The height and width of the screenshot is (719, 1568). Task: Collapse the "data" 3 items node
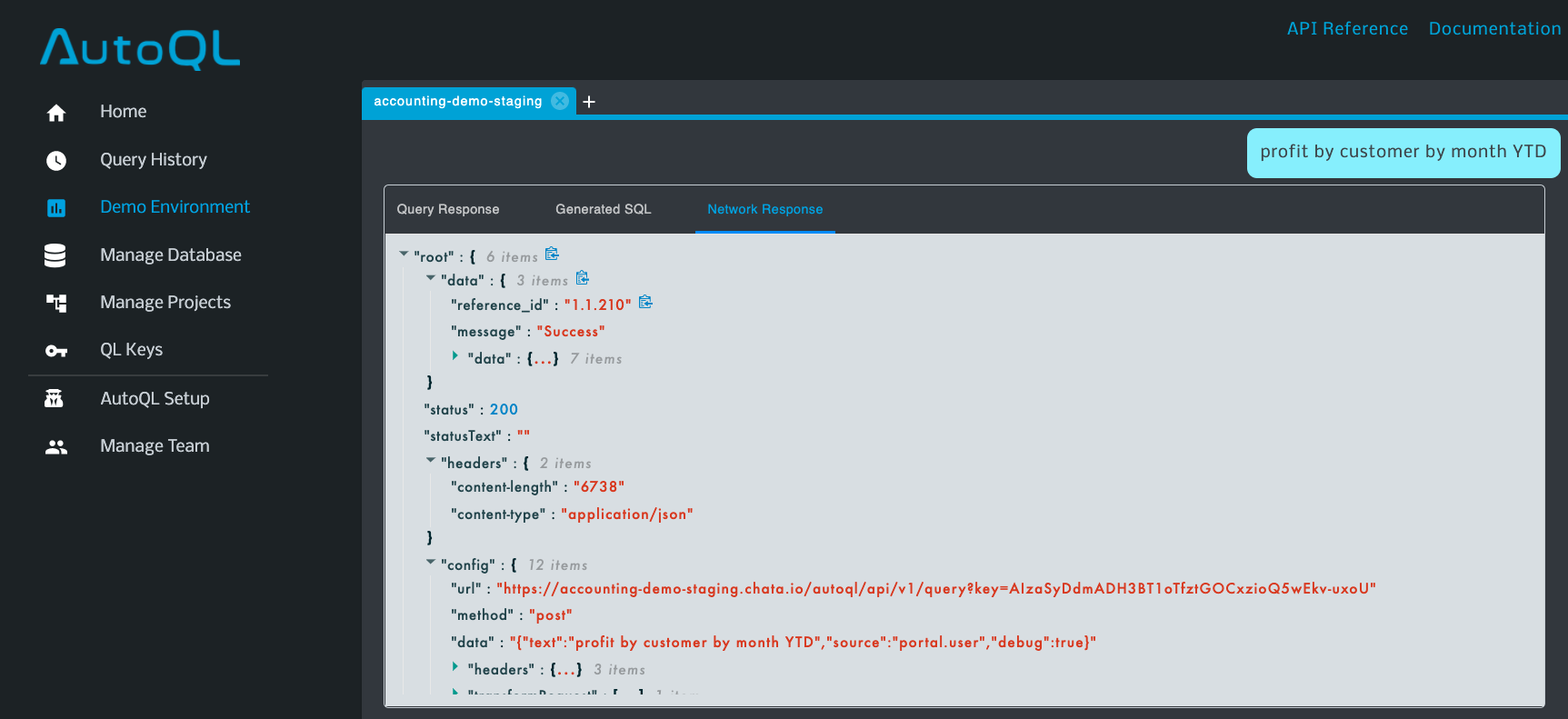[x=431, y=278]
